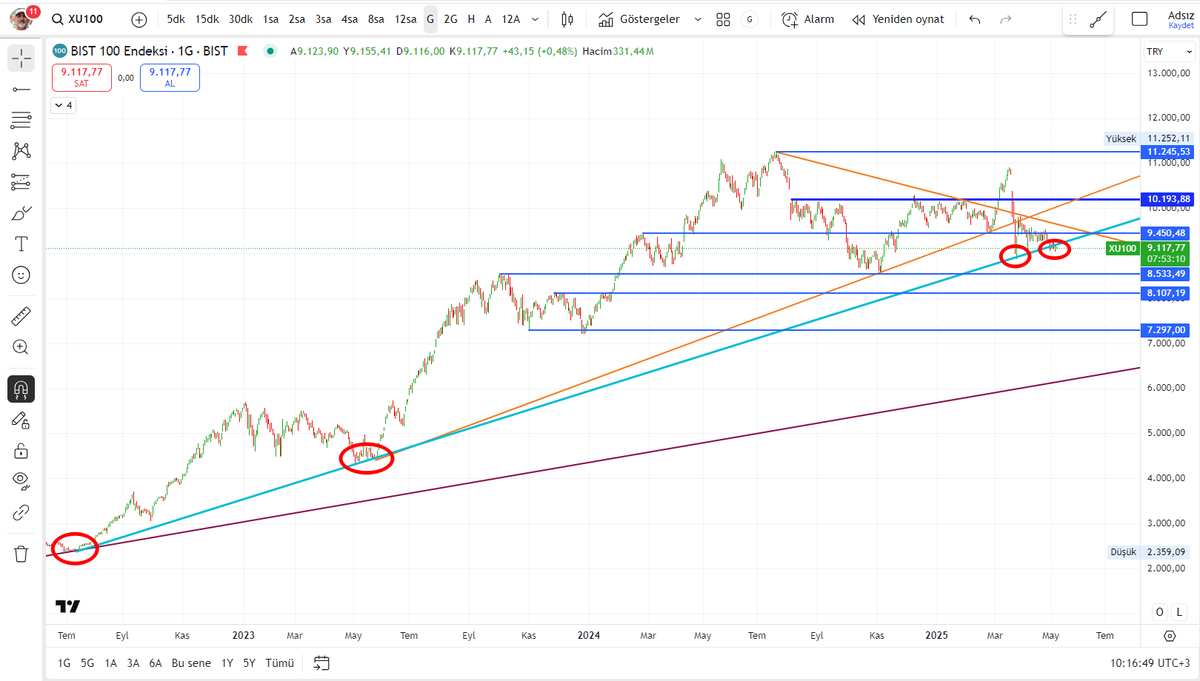Switch to the 4sa interval
Viewport: 1200px width, 681px height.
(x=349, y=19)
